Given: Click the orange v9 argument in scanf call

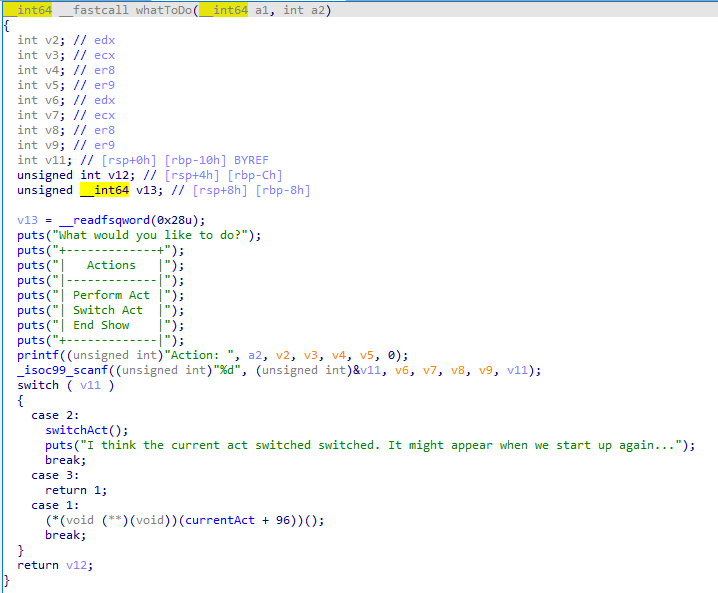Looking at the screenshot, I should (x=486, y=370).
